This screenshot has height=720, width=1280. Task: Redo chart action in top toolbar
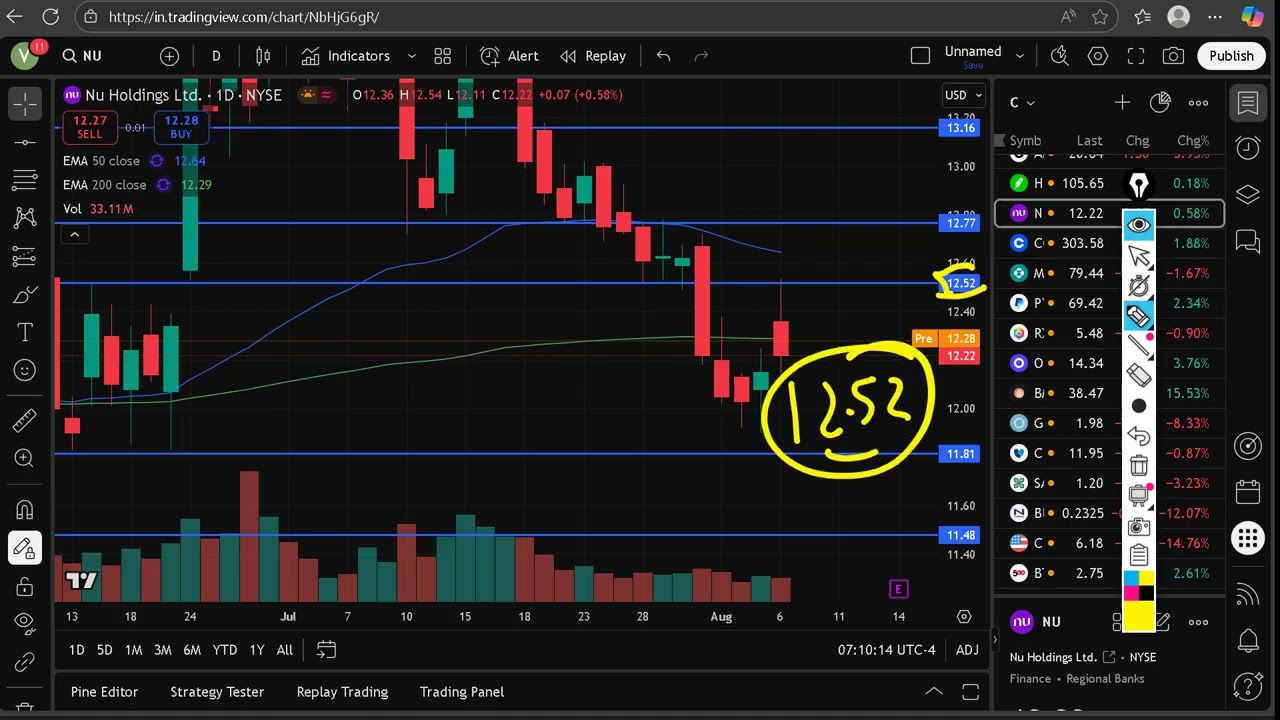coord(701,56)
